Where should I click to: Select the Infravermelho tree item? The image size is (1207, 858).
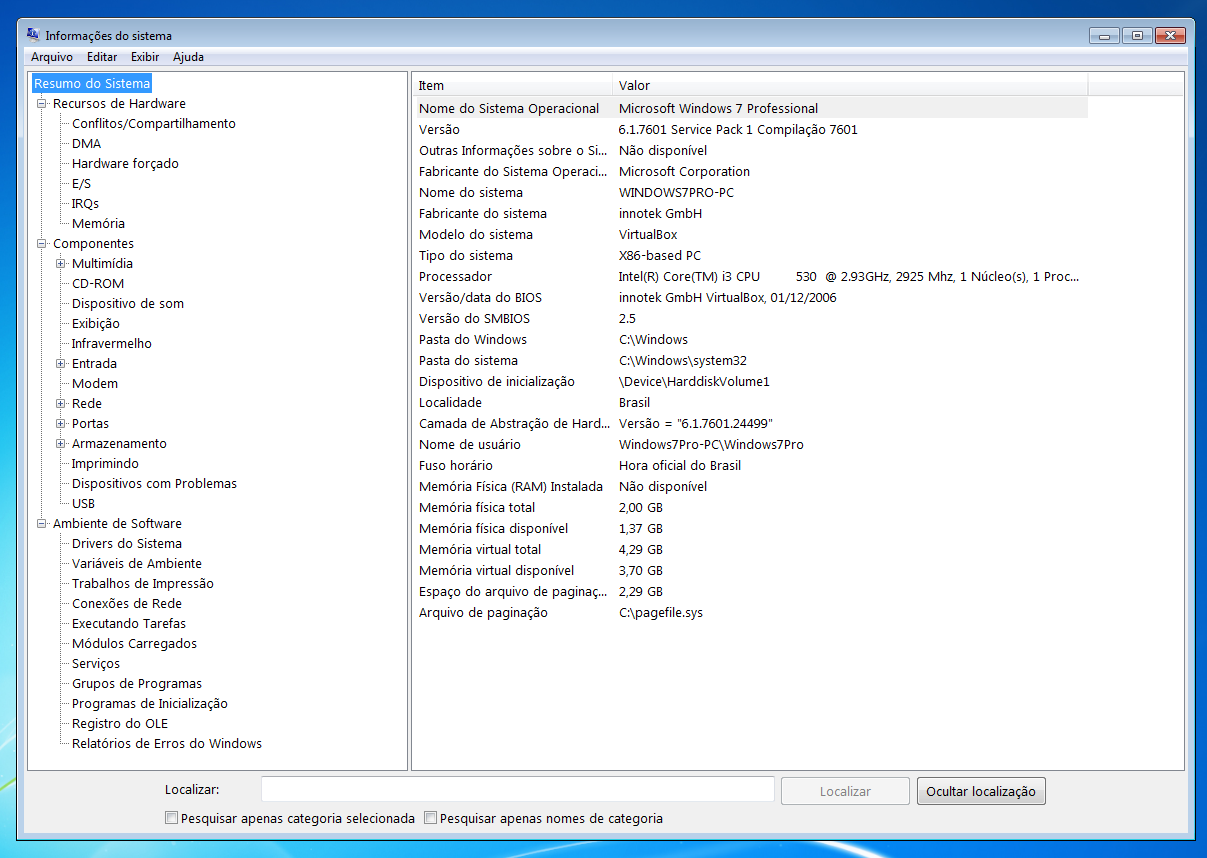point(112,343)
